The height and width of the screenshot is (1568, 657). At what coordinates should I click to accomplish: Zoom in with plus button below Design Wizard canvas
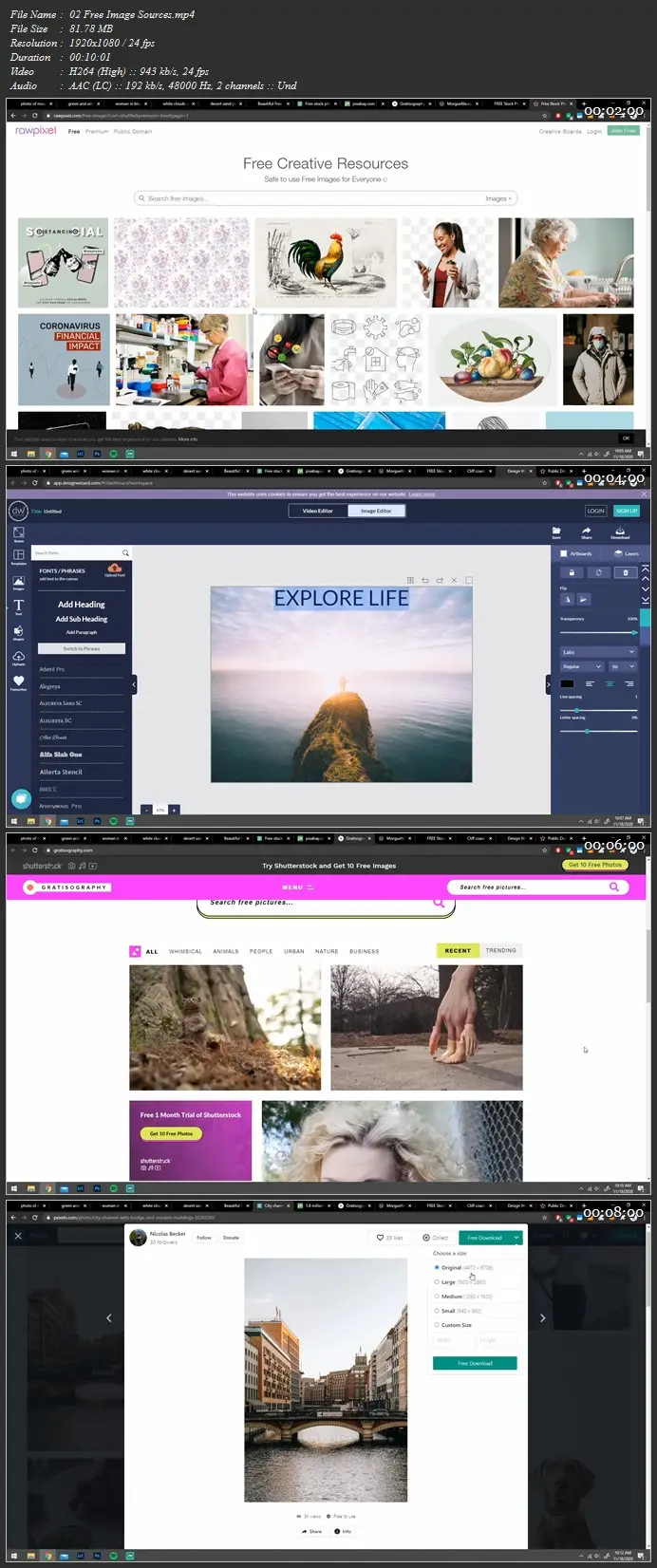tap(174, 810)
